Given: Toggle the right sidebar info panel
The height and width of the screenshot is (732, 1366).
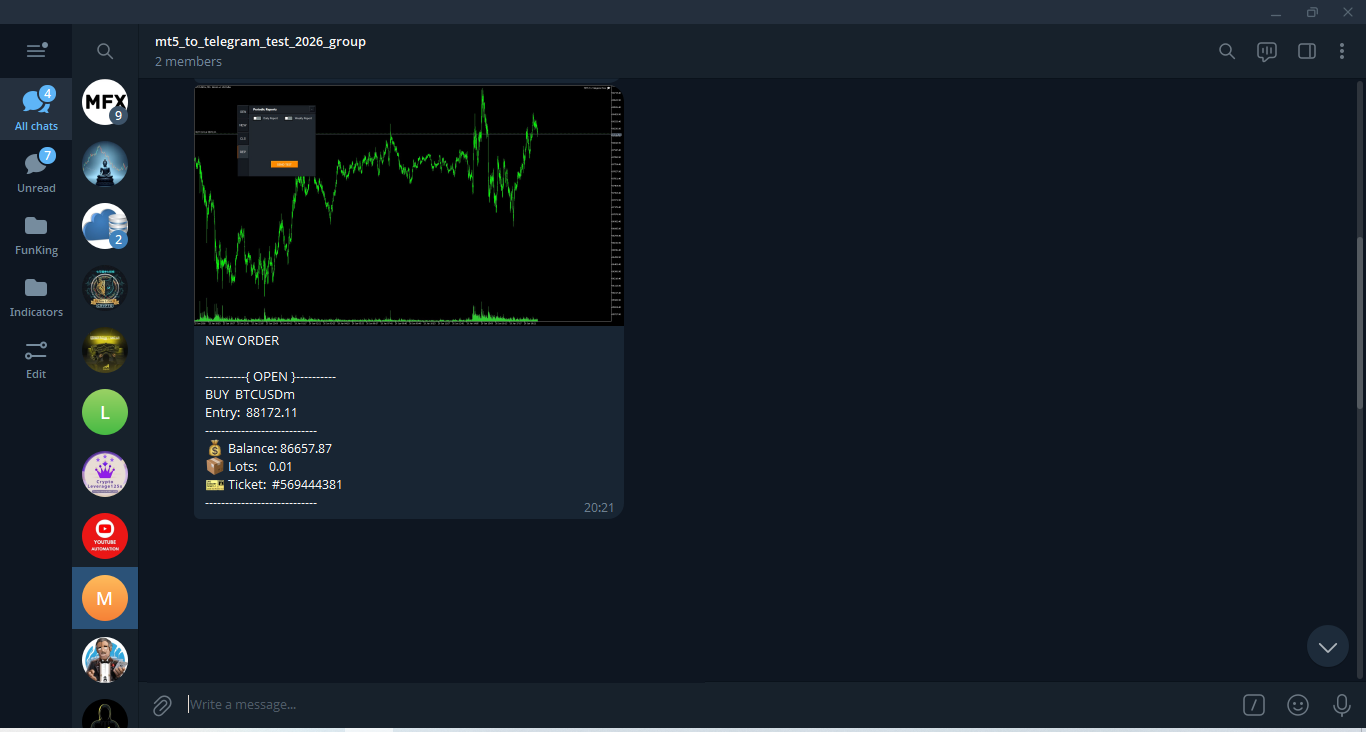Looking at the screenshot, I should pyautogui.click(x=1307, y=51).
